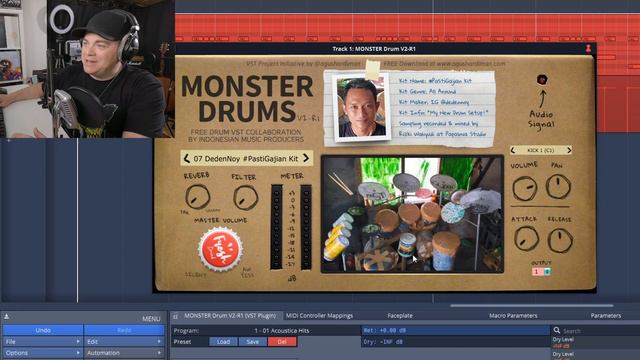Screen dimensions: 640x360
Task: Open the Faceplate tab
Action: [x=400, y=316]
